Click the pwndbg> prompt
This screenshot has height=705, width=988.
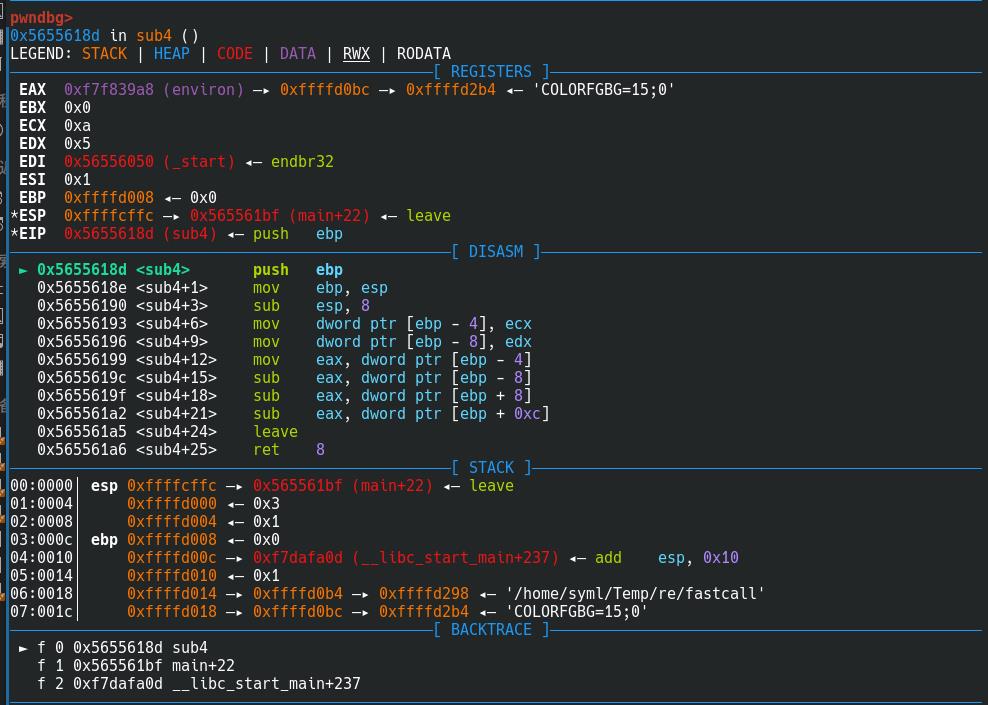coord(41,17)
